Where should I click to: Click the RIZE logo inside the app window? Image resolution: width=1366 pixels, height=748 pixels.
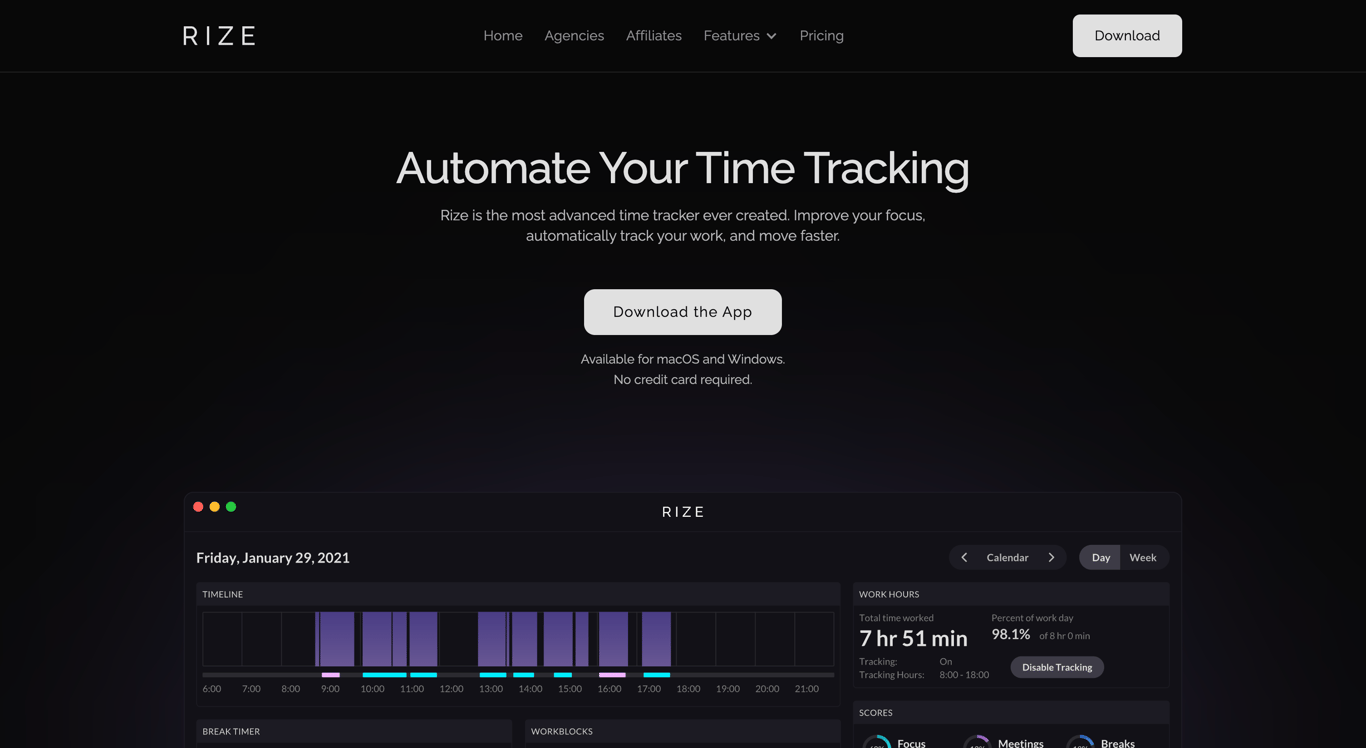coord(683,511)
